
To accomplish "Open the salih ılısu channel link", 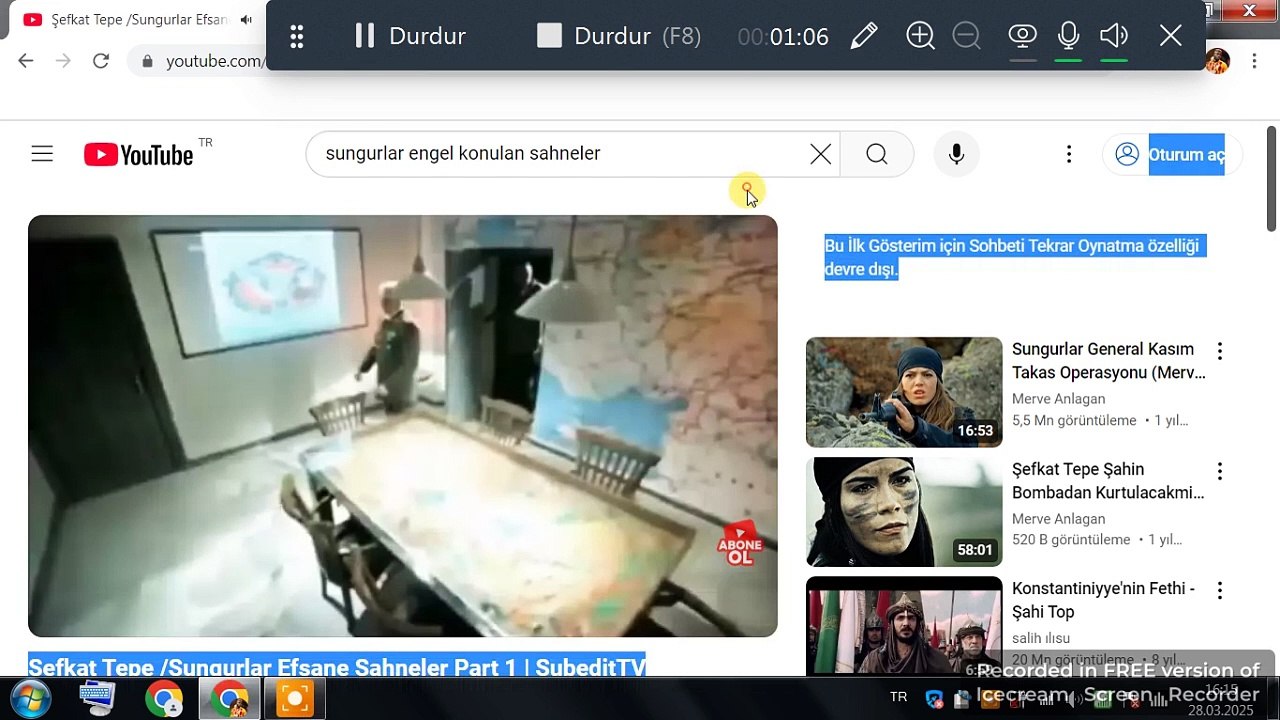I will click(1041, 638).
